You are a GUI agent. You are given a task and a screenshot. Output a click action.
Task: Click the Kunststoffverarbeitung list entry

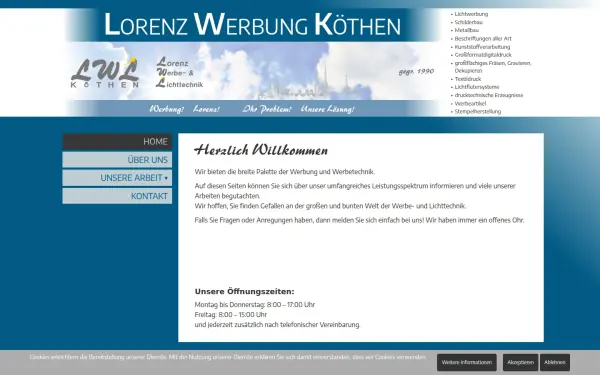tap(482, 47)
